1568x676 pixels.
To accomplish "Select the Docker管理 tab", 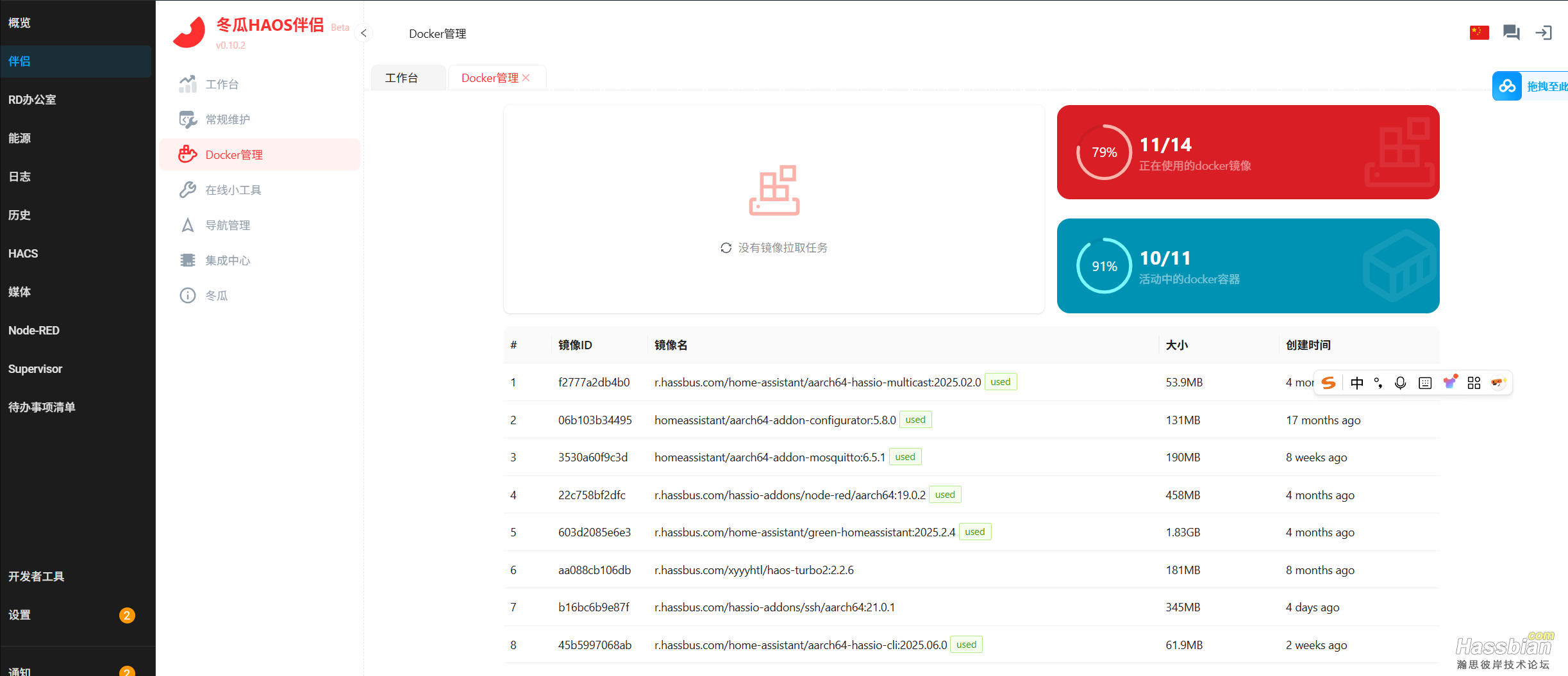I will tap(490, 78).
